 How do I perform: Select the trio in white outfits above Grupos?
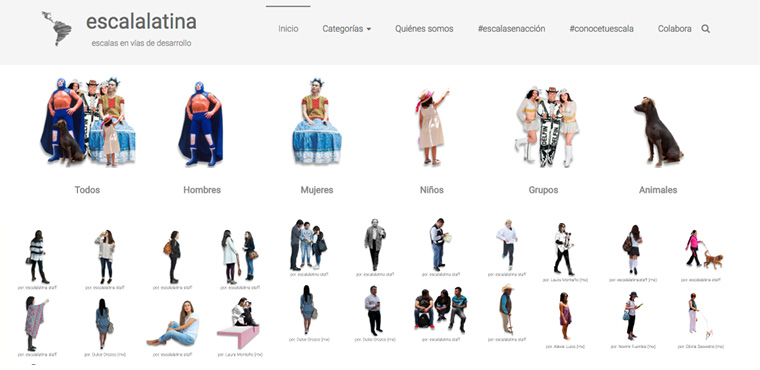coord(546,127)
